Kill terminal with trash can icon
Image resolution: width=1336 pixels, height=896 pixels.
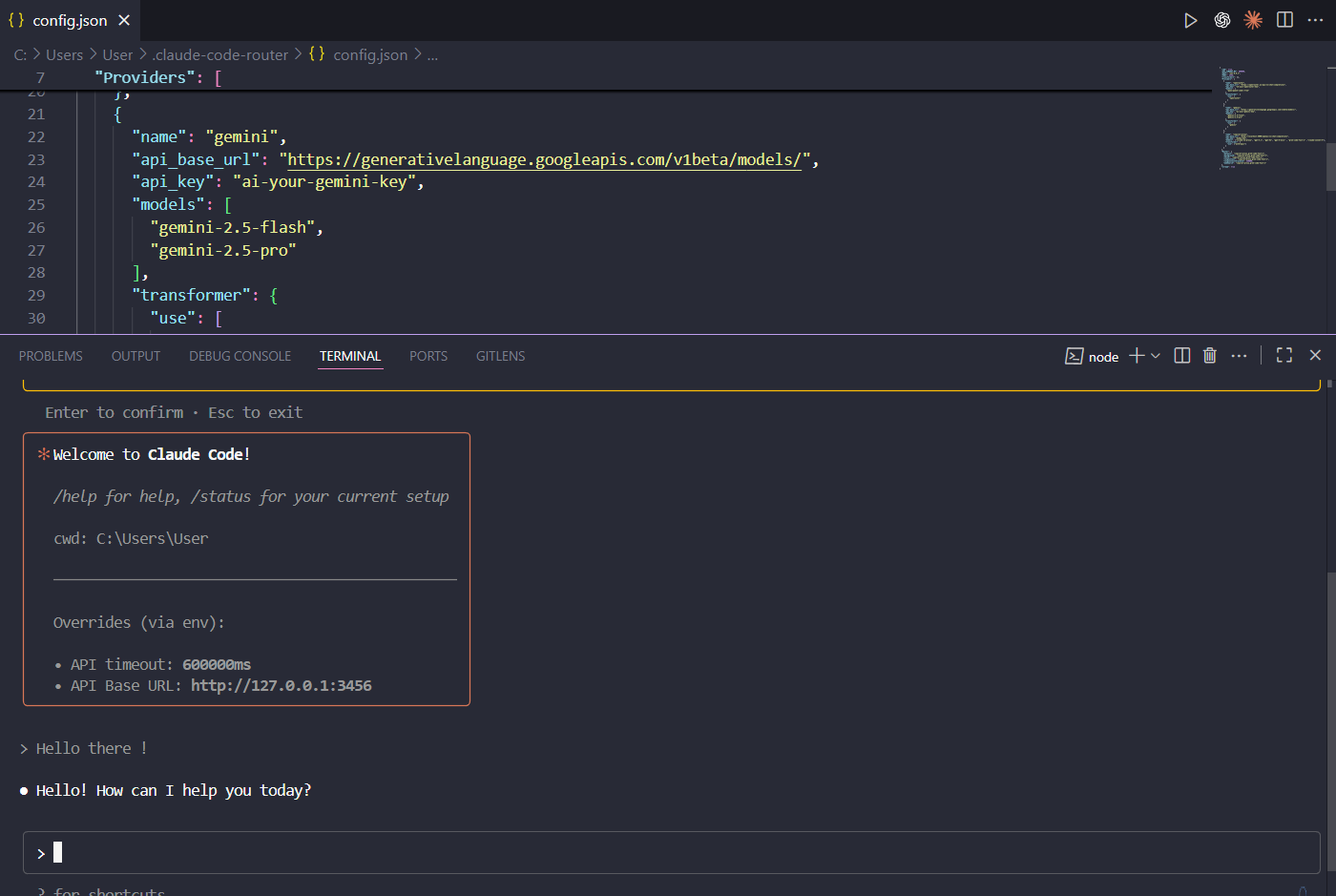click(1210, 356)
